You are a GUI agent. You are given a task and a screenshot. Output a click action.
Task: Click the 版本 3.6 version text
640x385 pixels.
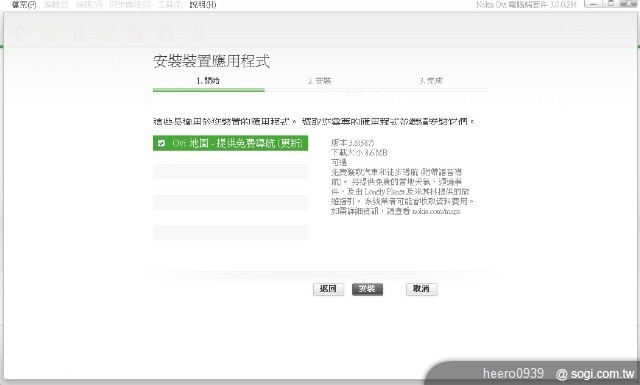[x=352, y=142]
